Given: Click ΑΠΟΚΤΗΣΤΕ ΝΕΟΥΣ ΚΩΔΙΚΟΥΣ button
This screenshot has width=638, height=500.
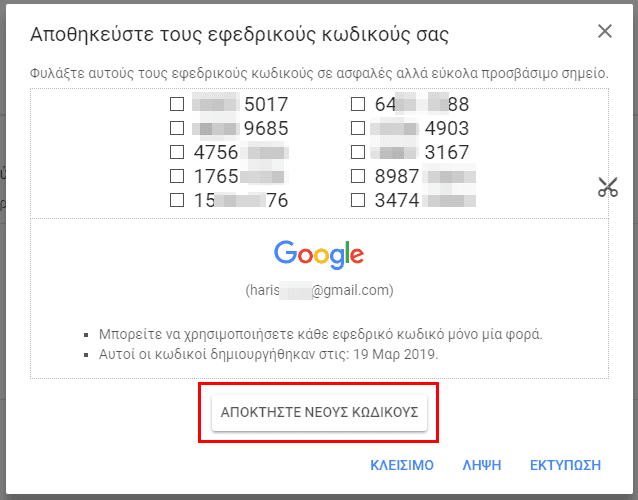Looking at the screenshot, I should click(319, 413).
